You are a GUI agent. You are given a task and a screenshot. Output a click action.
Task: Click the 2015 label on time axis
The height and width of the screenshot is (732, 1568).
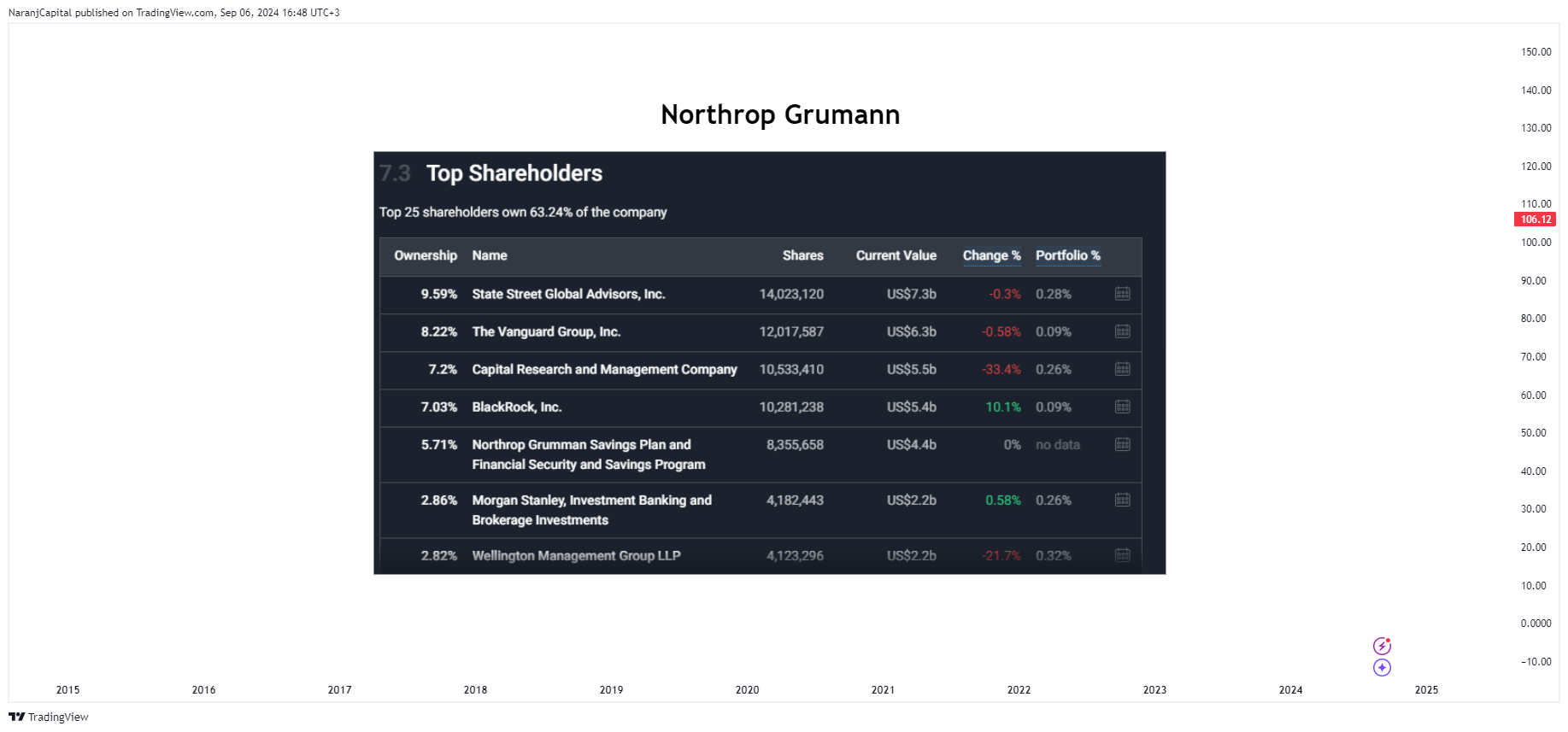pos(68,689)
